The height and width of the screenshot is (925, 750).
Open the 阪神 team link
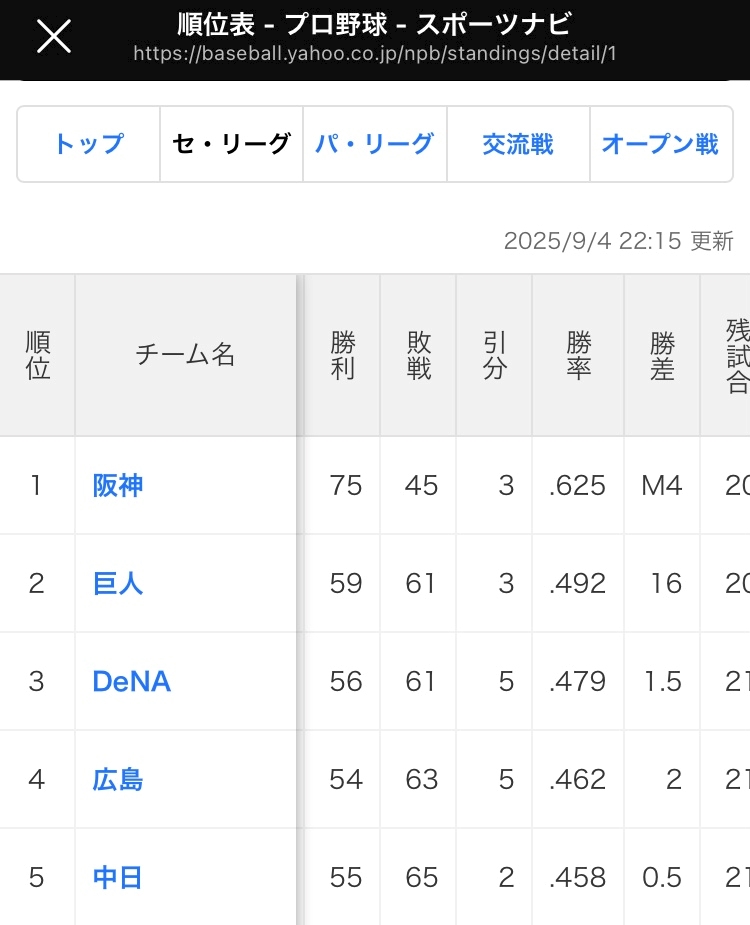click(118, 486)
